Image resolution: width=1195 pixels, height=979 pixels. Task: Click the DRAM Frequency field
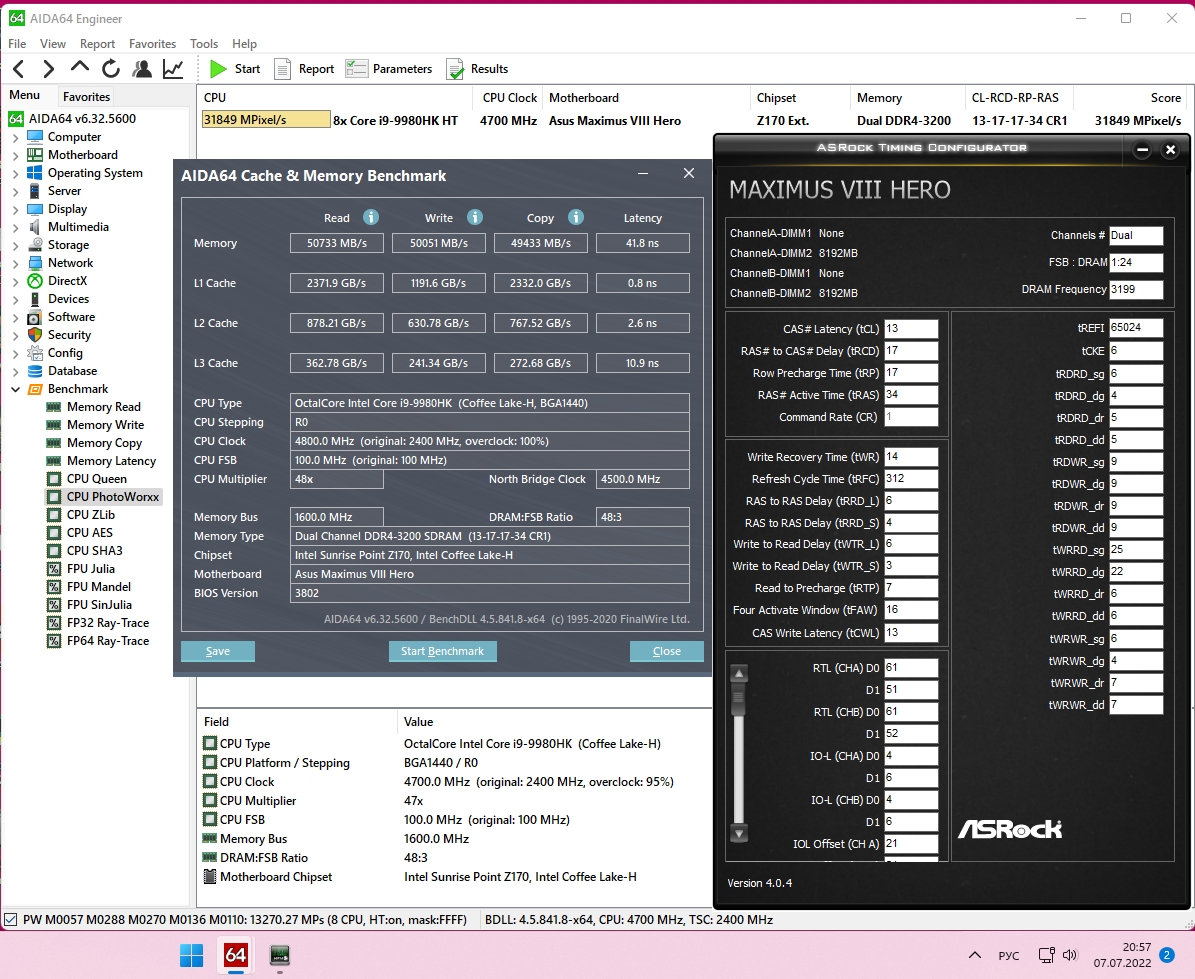pos(1136,290)
